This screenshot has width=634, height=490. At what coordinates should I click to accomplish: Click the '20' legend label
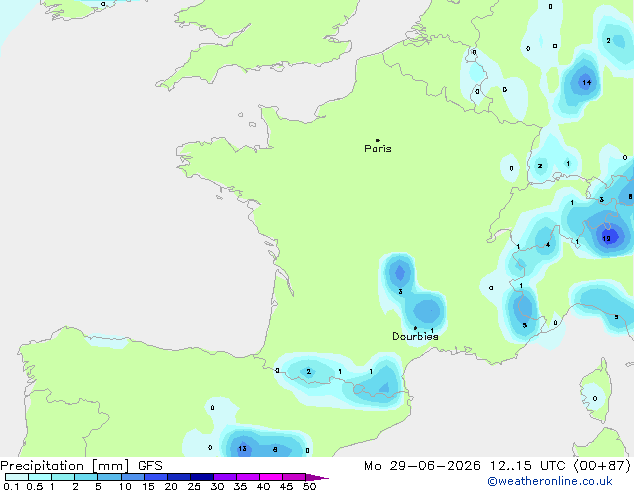171,486
